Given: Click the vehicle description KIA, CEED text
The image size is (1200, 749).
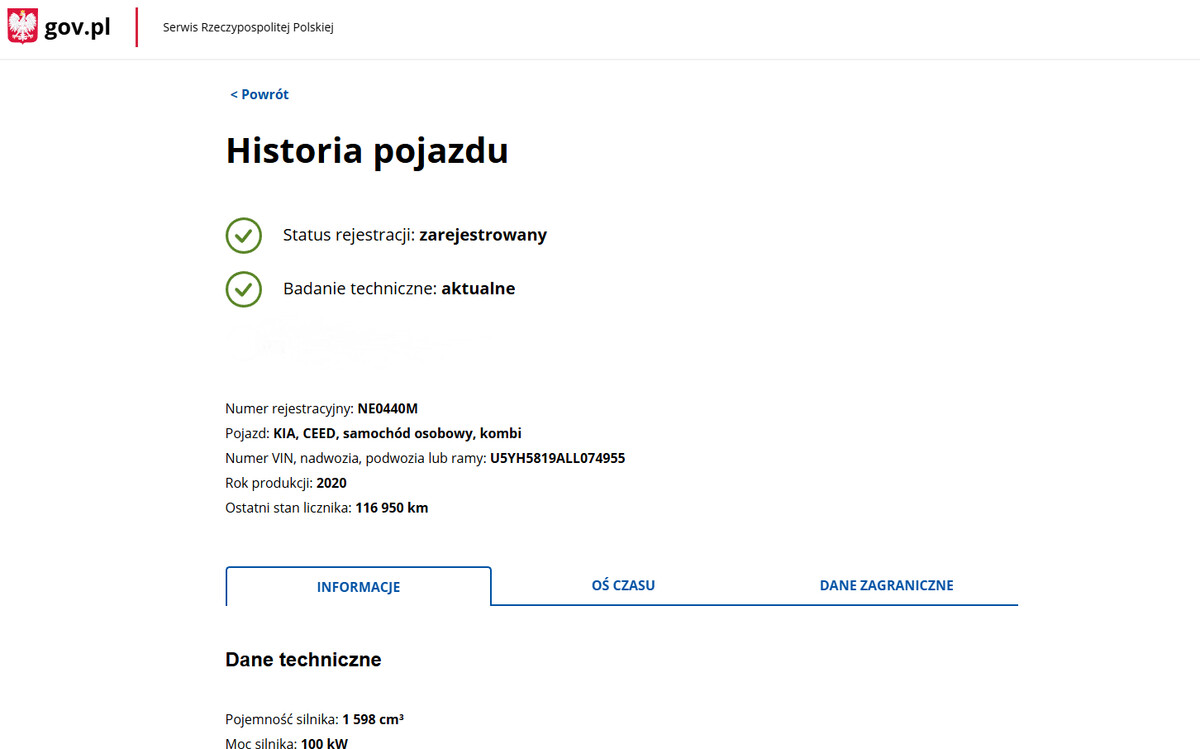Looking at the screenshot, I should click(x=397, y=434).
